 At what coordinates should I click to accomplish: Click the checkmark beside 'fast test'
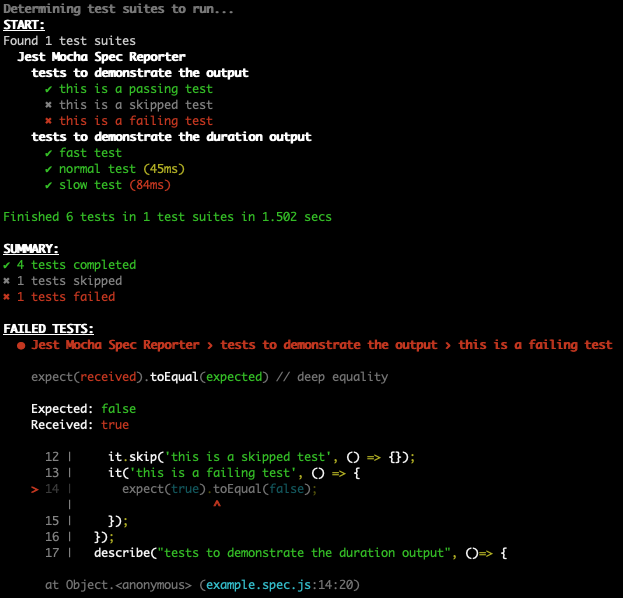48,153
